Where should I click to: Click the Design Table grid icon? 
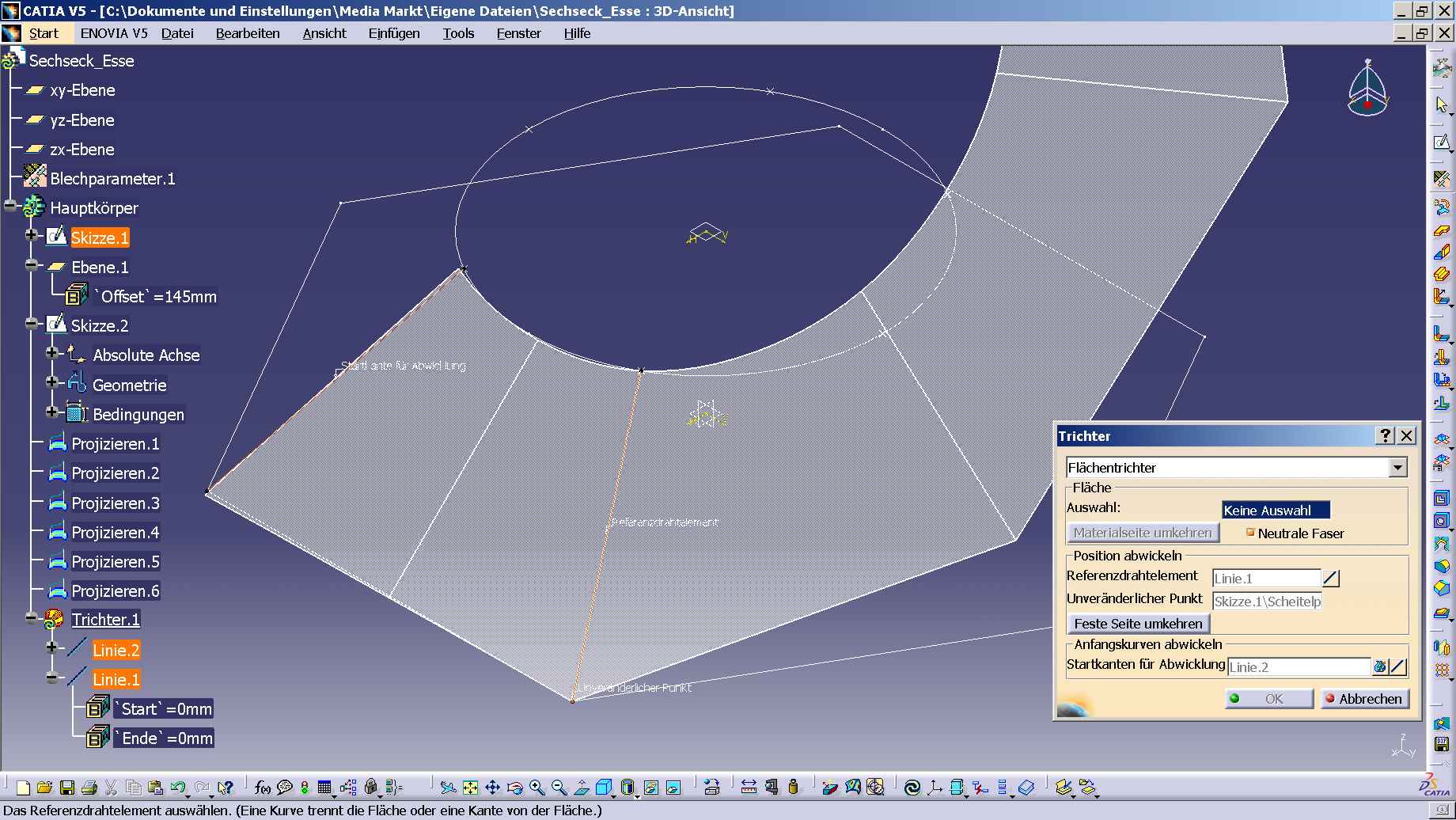coord(324,788)
